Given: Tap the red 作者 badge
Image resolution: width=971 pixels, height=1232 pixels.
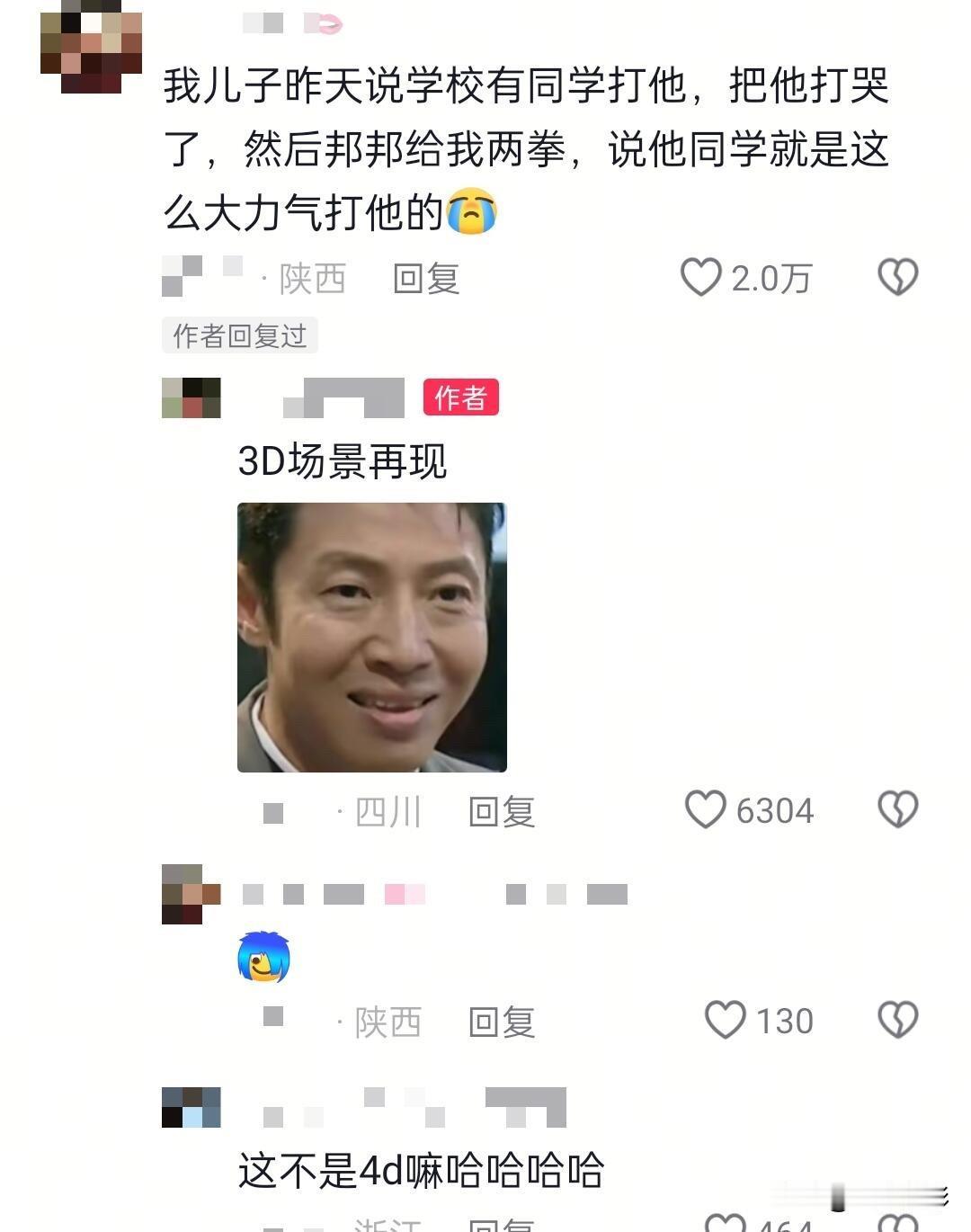Looking at the screenshot, I should [x=461, y=397].
